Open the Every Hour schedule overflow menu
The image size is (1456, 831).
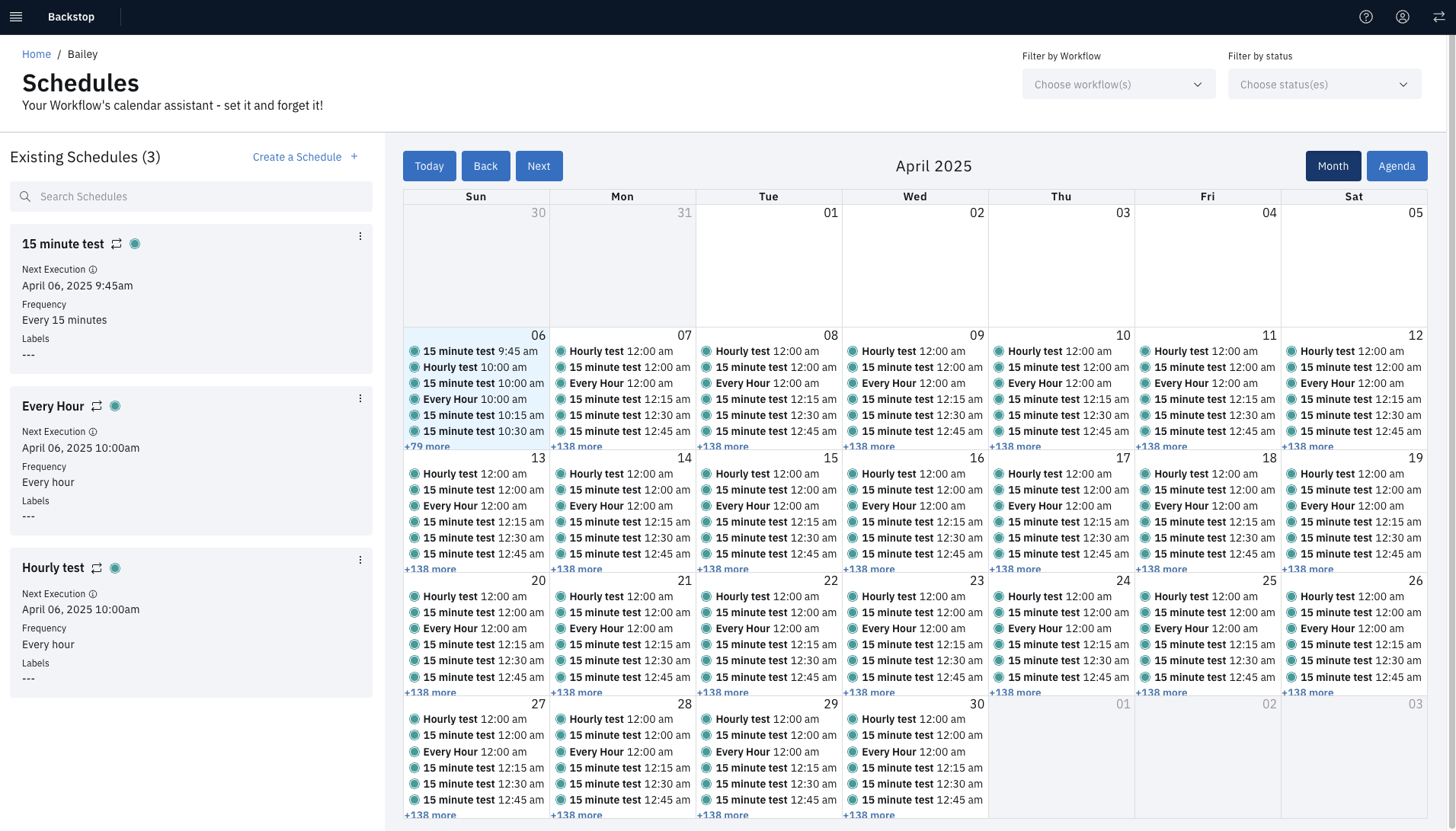(x=360, y=399)
